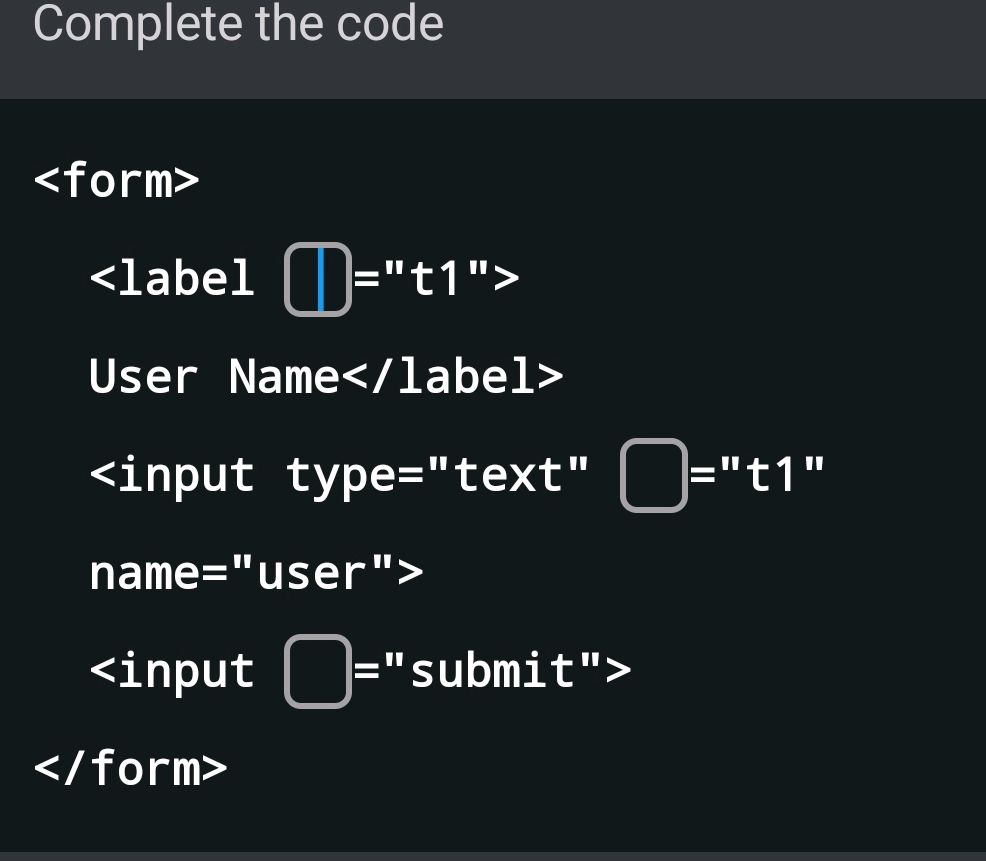Viewport: 986px width, 861px height.
Task: Click the second input element line
Action: coord(360,672)
